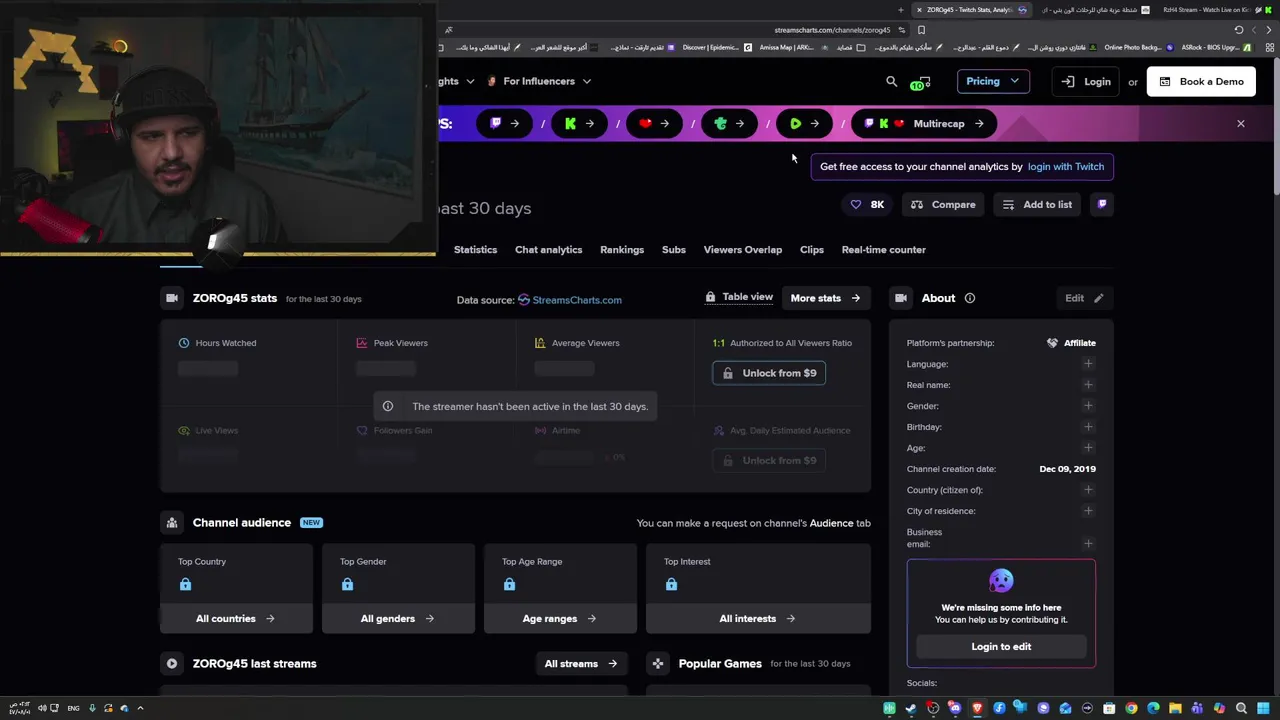Expand the Age plus button

pyautogui.click(x=1088, y=448)
